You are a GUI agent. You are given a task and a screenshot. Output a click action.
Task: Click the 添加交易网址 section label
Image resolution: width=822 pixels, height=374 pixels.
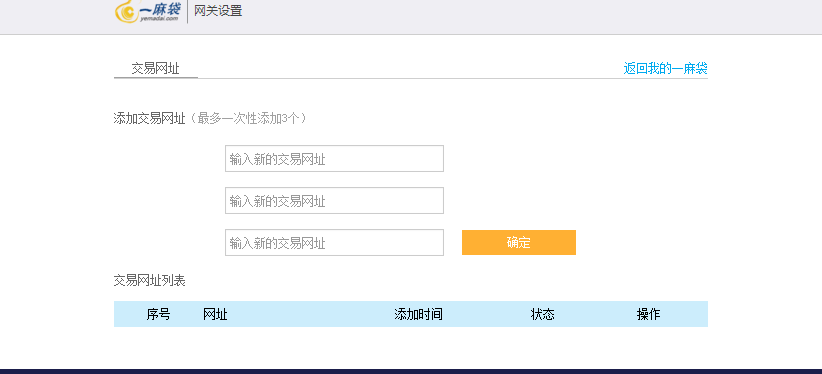[x=150, y=118]
